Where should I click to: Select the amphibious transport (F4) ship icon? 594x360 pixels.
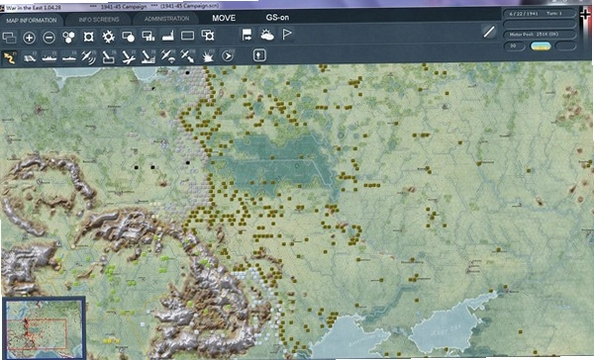point(69,57)
